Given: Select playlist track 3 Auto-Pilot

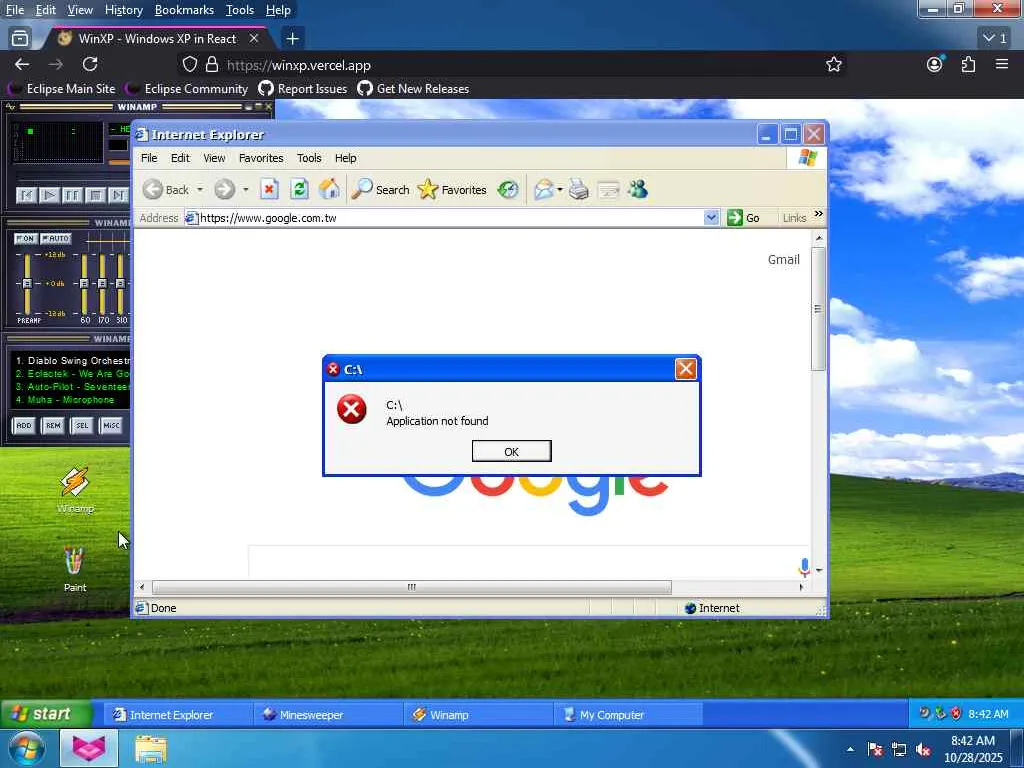Looking at the screenshot, I should tap(72, 387).
